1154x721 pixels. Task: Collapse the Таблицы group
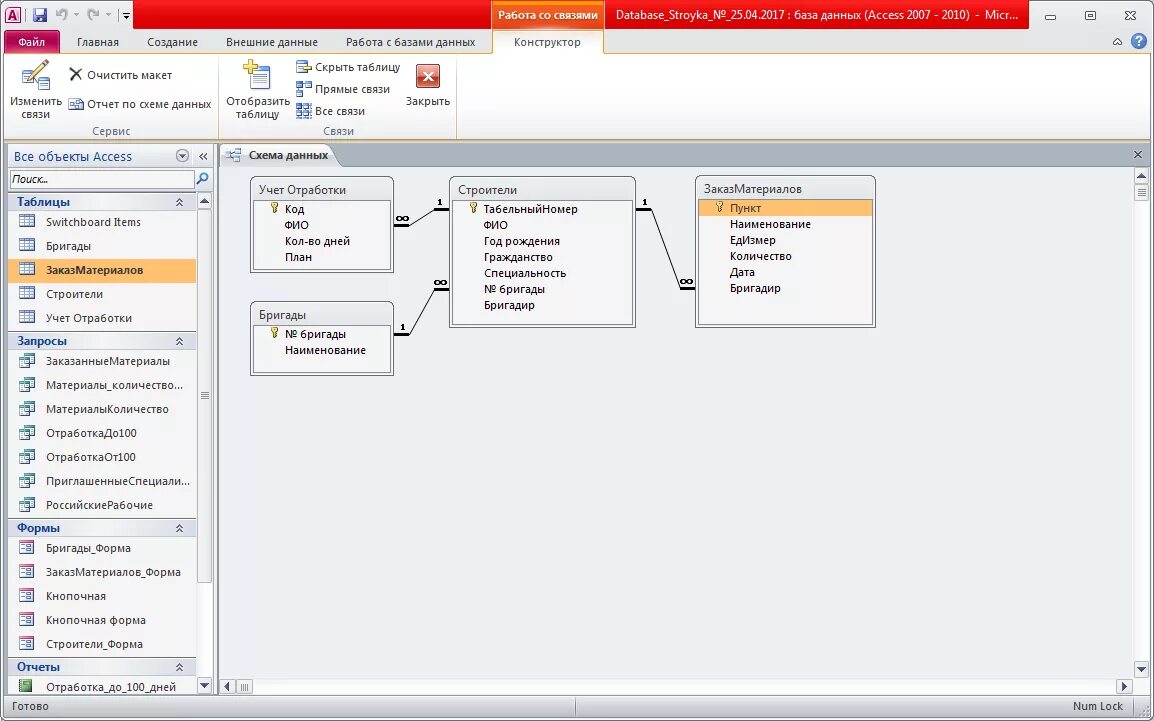point(179,202)
